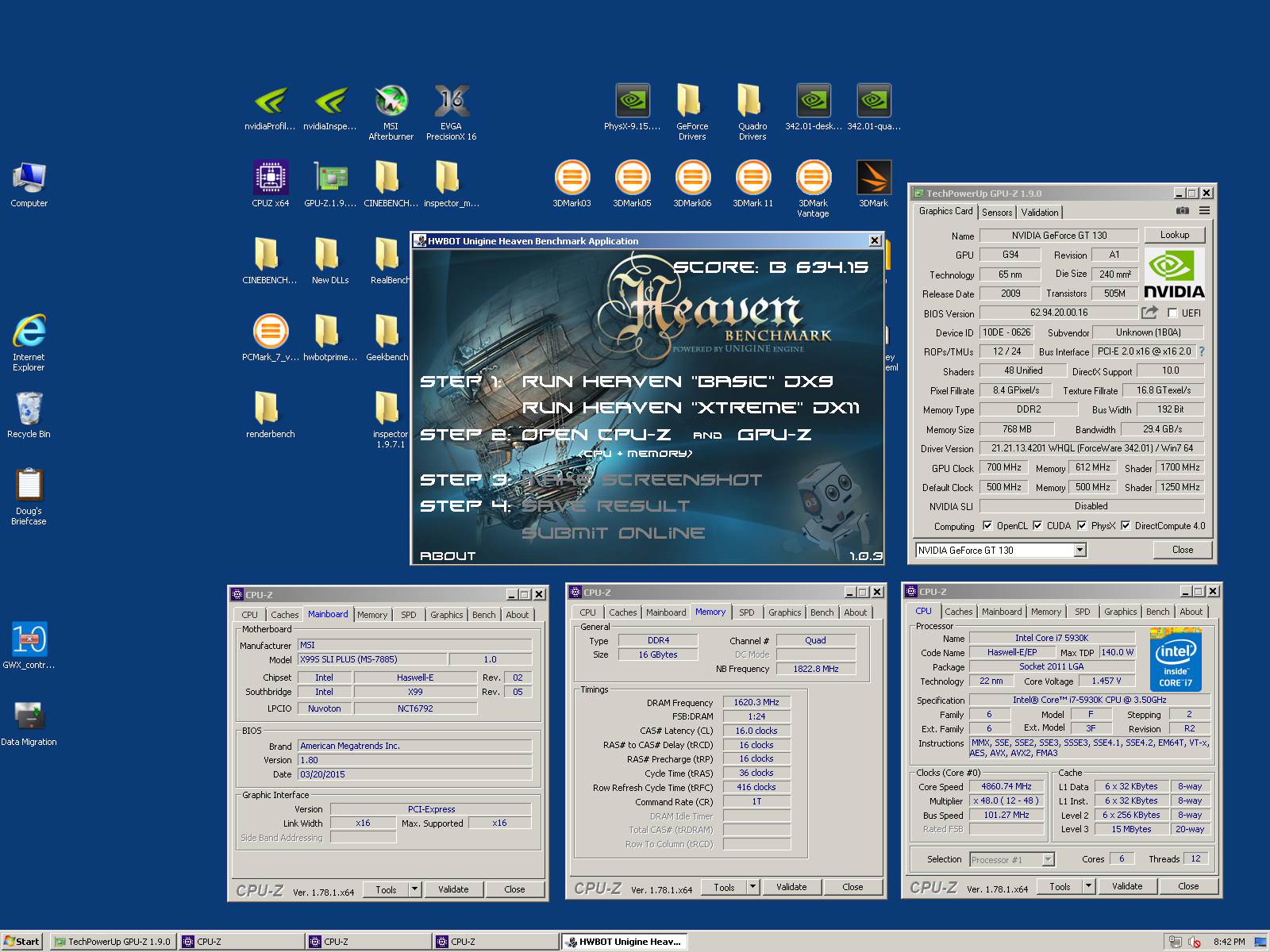This screenshot has width=1270, height=952.
Task: Open Doug's Briefcase icon
Action: coord(29,497)
